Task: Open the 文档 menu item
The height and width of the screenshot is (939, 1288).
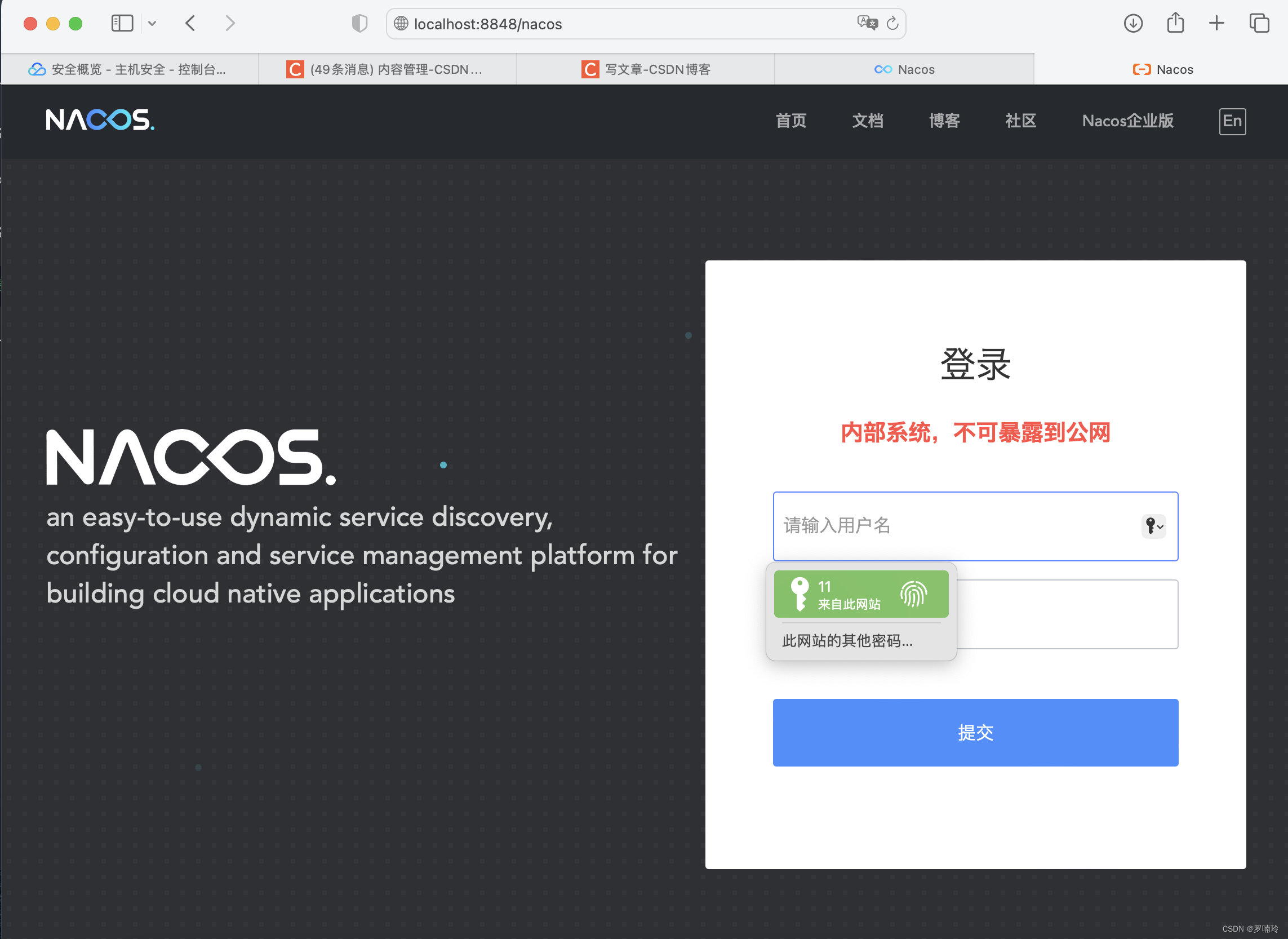Action: (868, 121)
